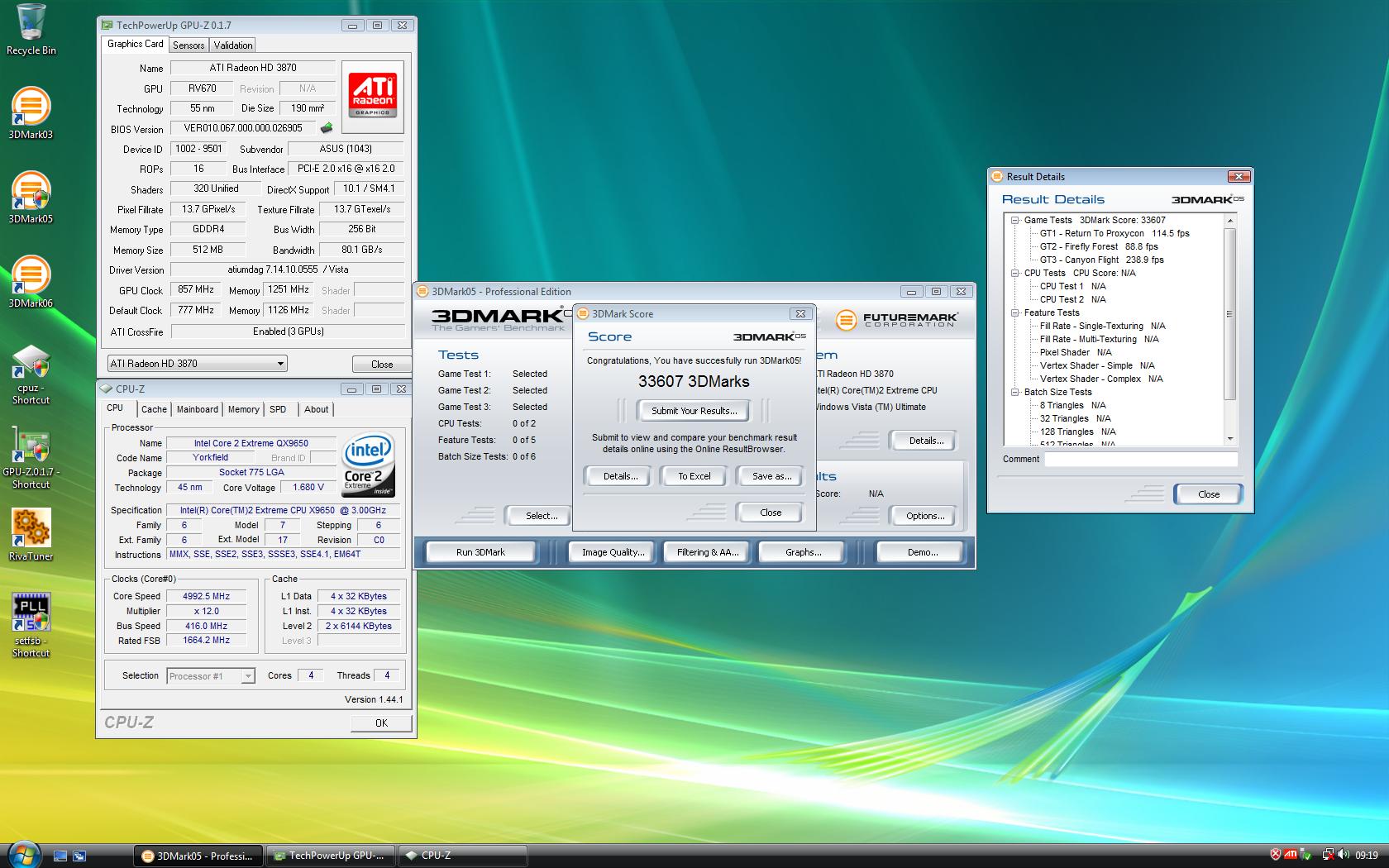
Task: Click Filtering & AA button
Action: (707, 552)
